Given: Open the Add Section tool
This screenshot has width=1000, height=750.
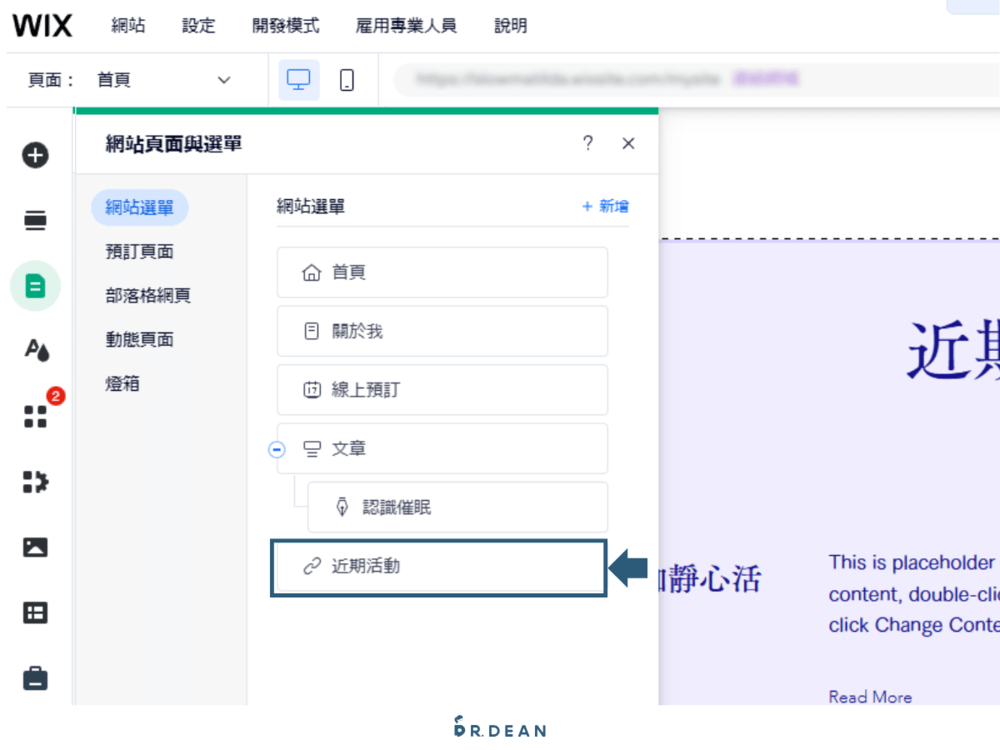Looking at the screenshot, I should click(35, 221).
